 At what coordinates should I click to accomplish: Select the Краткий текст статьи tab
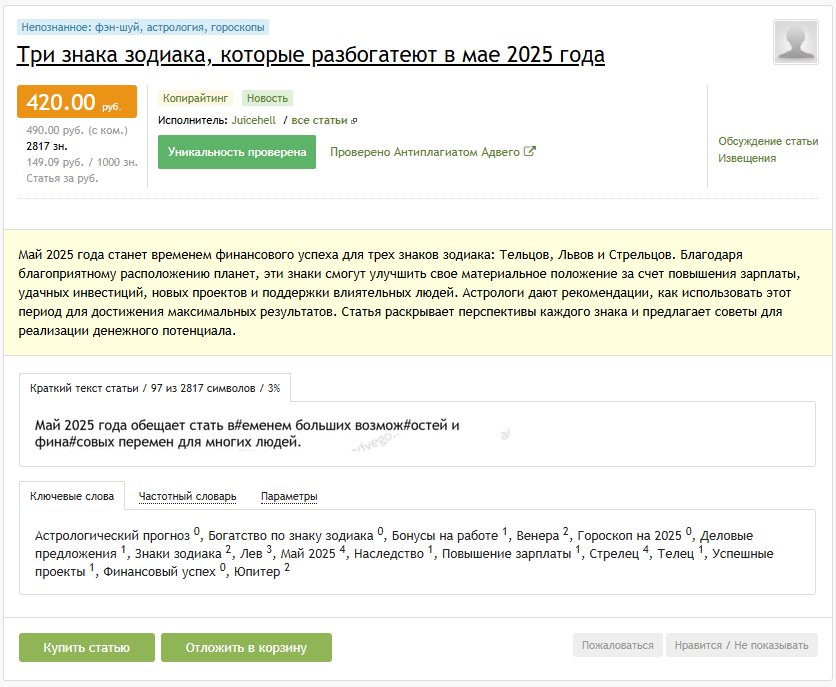point(155,388)
